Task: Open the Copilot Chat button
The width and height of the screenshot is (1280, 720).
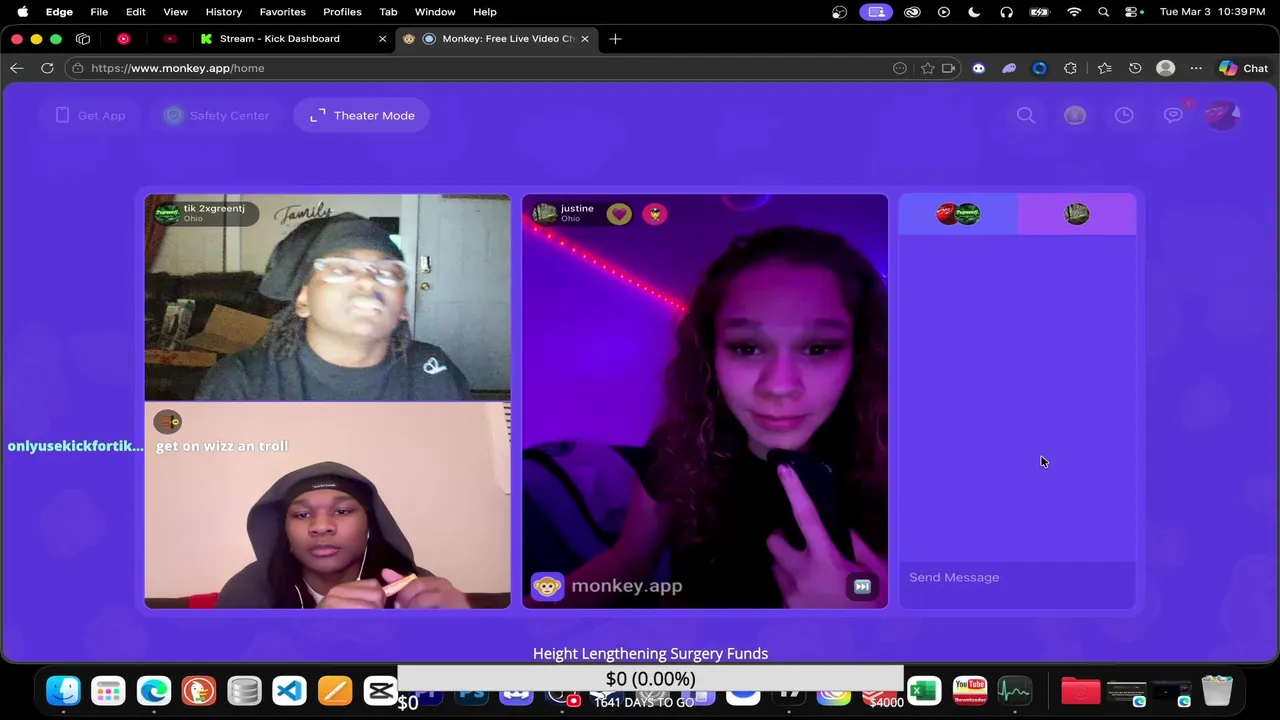Action: (1243, 68)
